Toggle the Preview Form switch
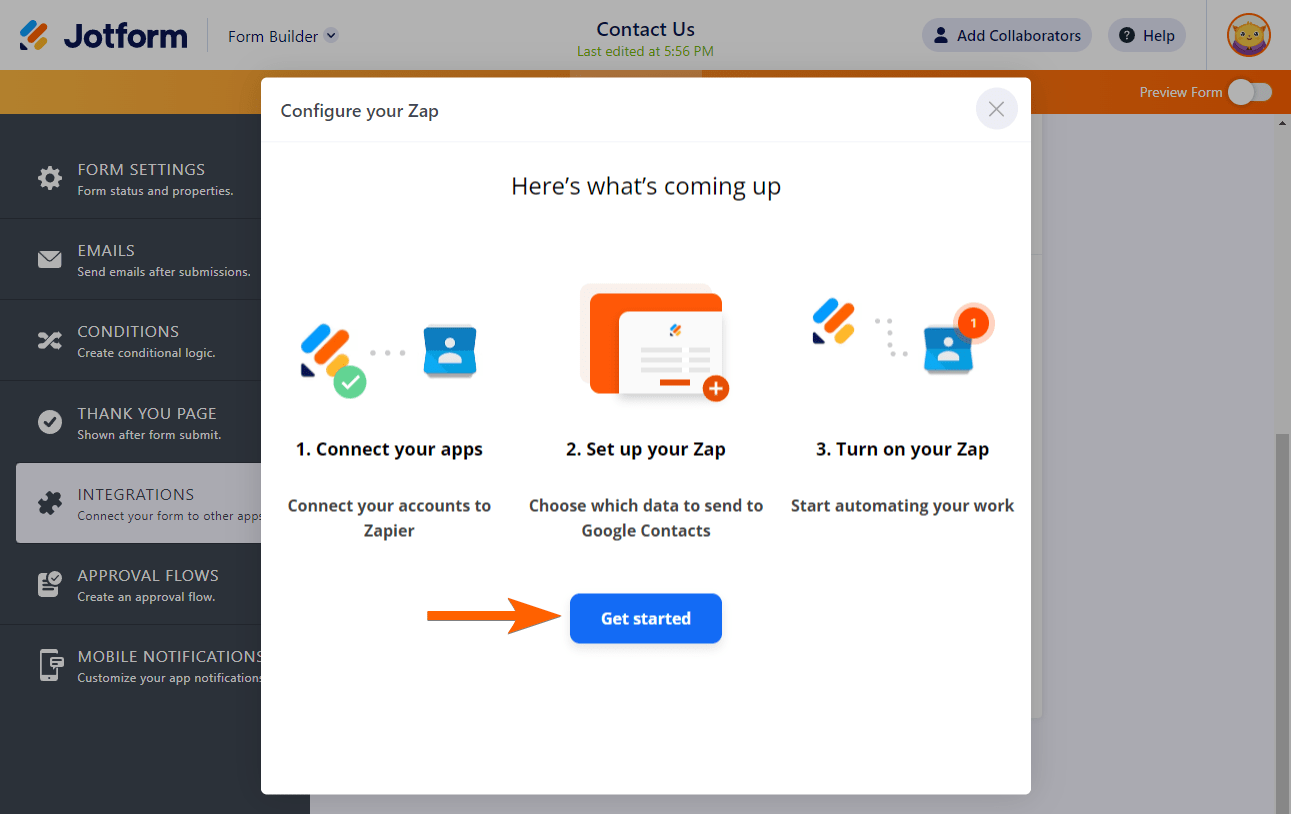1291x814 pixels. click(1250, 92)
